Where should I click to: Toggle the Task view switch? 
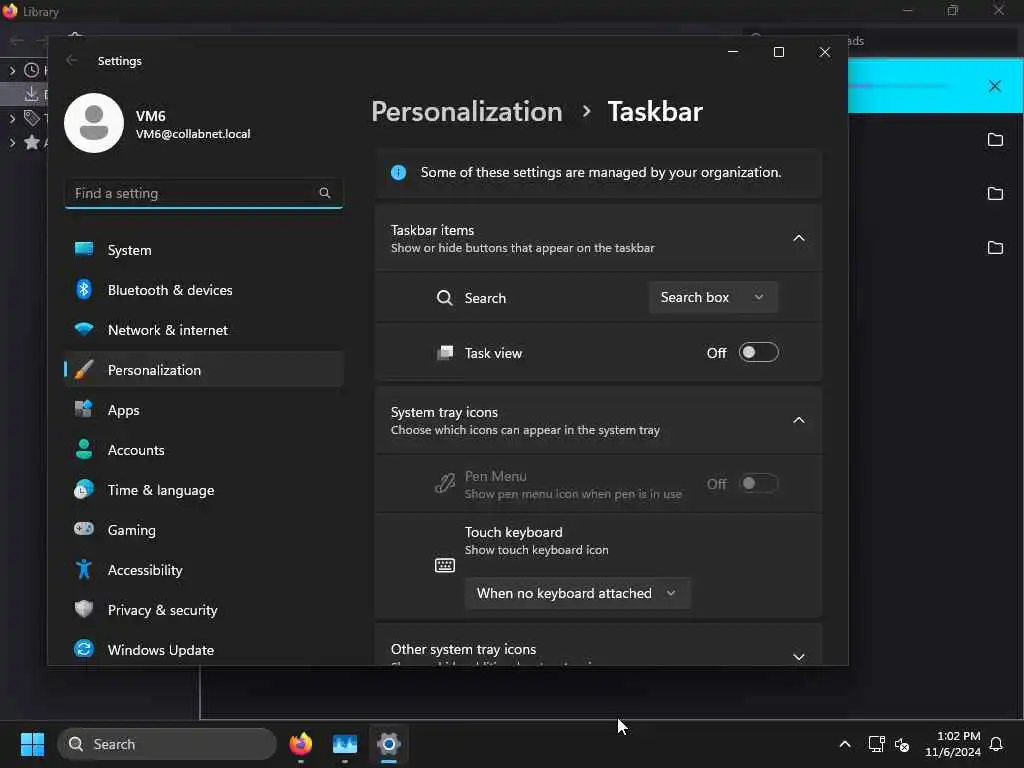(759, 353)
